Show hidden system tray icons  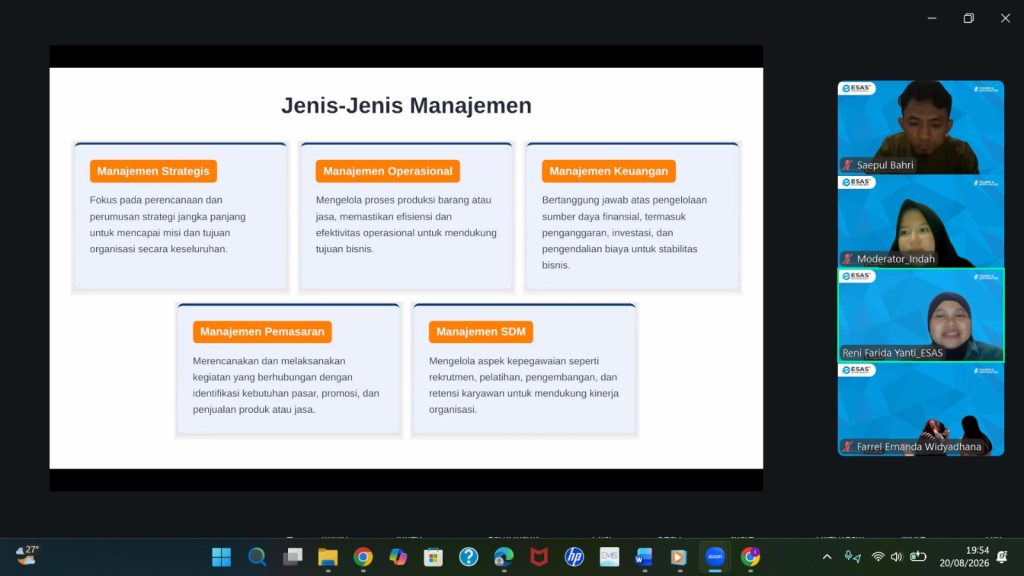(x=827, y=557)
